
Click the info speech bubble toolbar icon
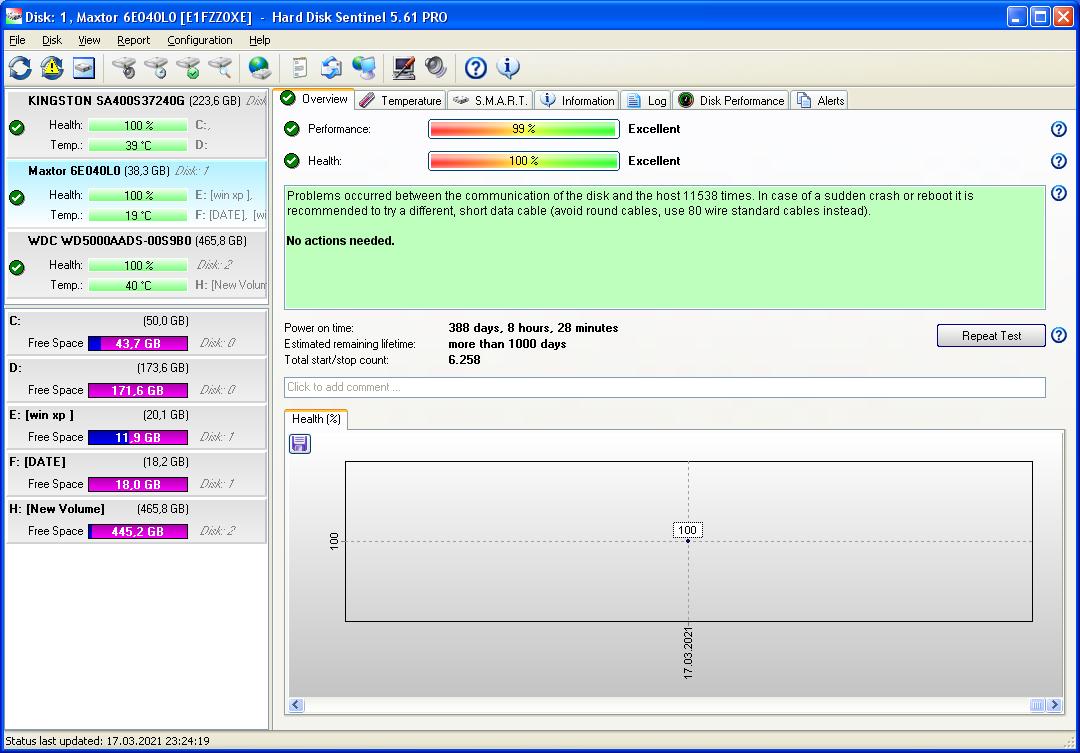point(508,68)
